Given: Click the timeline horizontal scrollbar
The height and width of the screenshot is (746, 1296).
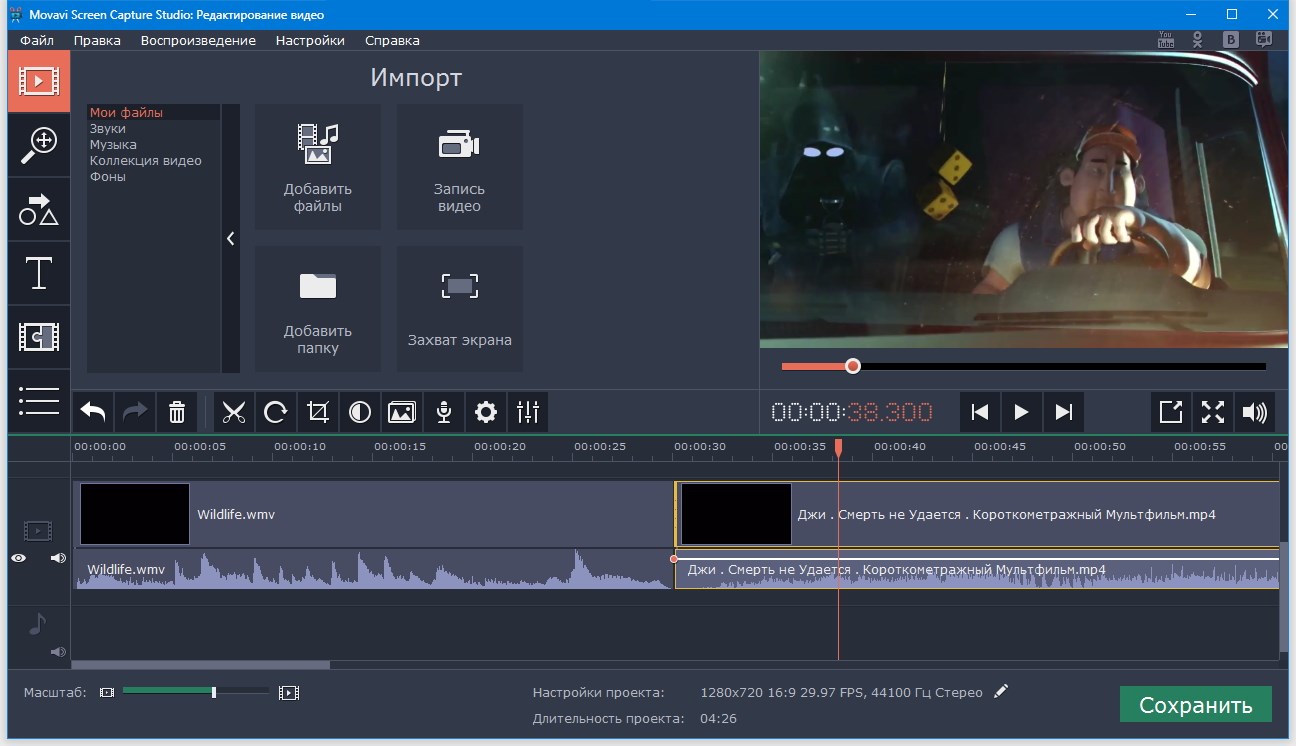Looking at the screenshot, I should click(201, 665).
